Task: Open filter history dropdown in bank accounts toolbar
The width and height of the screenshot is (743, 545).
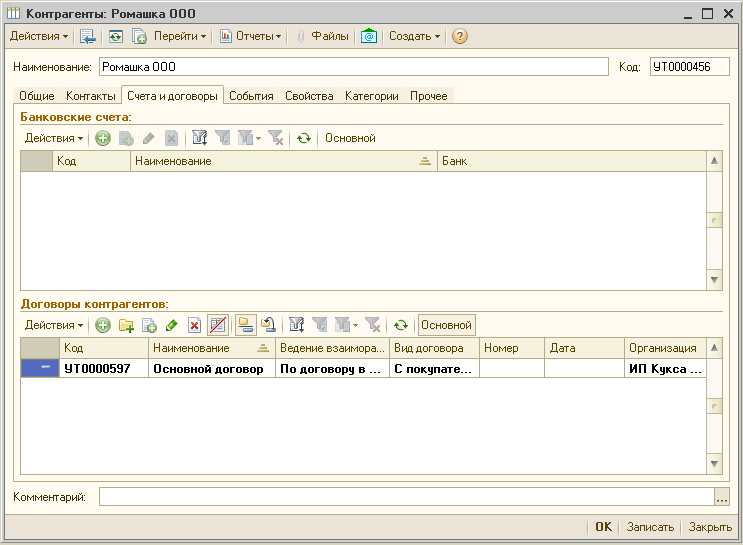Action: coord(249,138)
